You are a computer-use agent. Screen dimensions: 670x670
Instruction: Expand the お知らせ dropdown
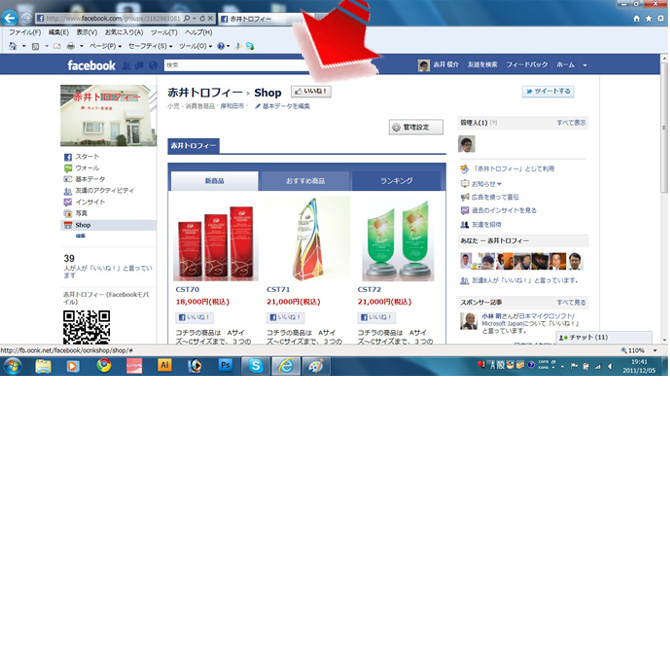487,183
